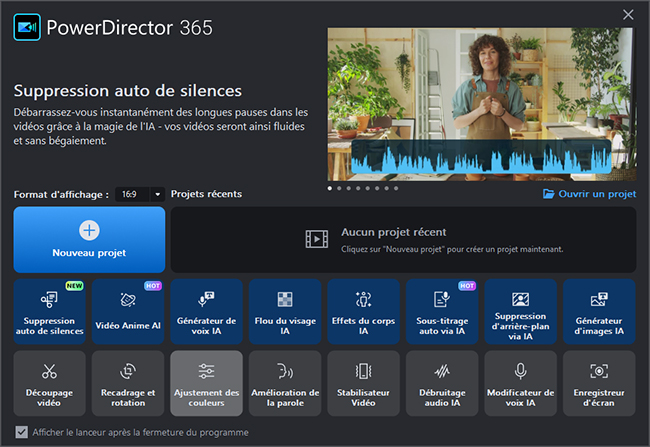The width and height of the screenshot is (650, 447).
Task: Click the film icon beside Aucun projet récent
Action: click(317, 239)
